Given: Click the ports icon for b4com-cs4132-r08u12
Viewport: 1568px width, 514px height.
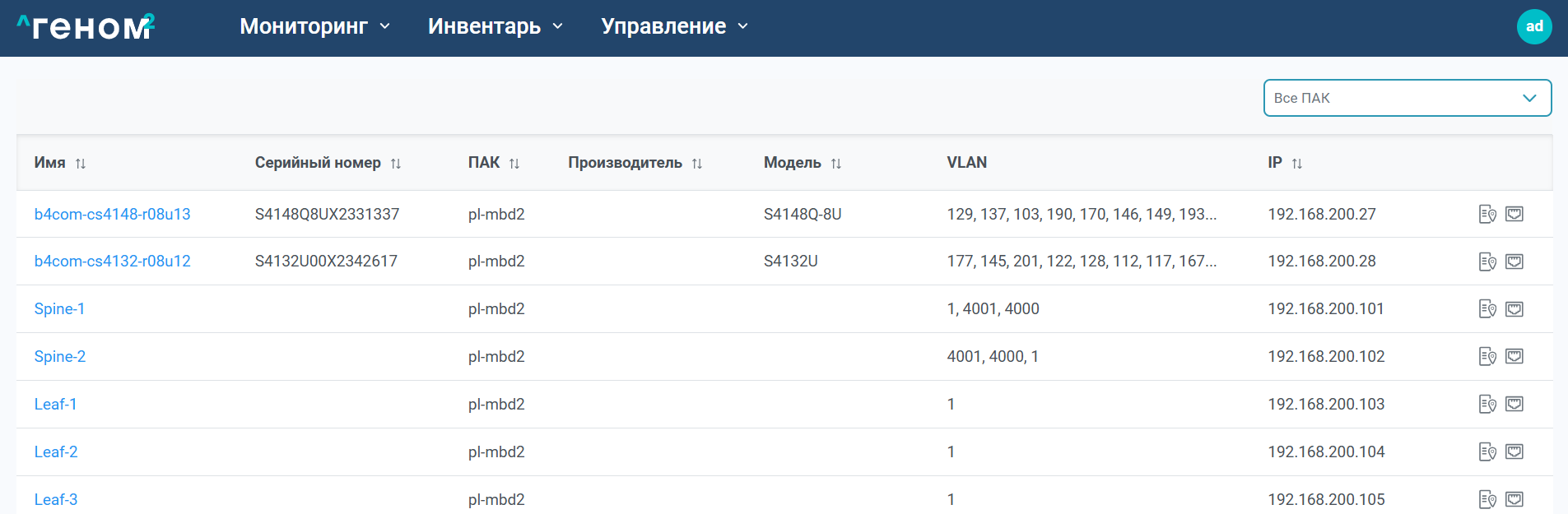Looking at the screenshot, I should click(x=1514, y=262).
